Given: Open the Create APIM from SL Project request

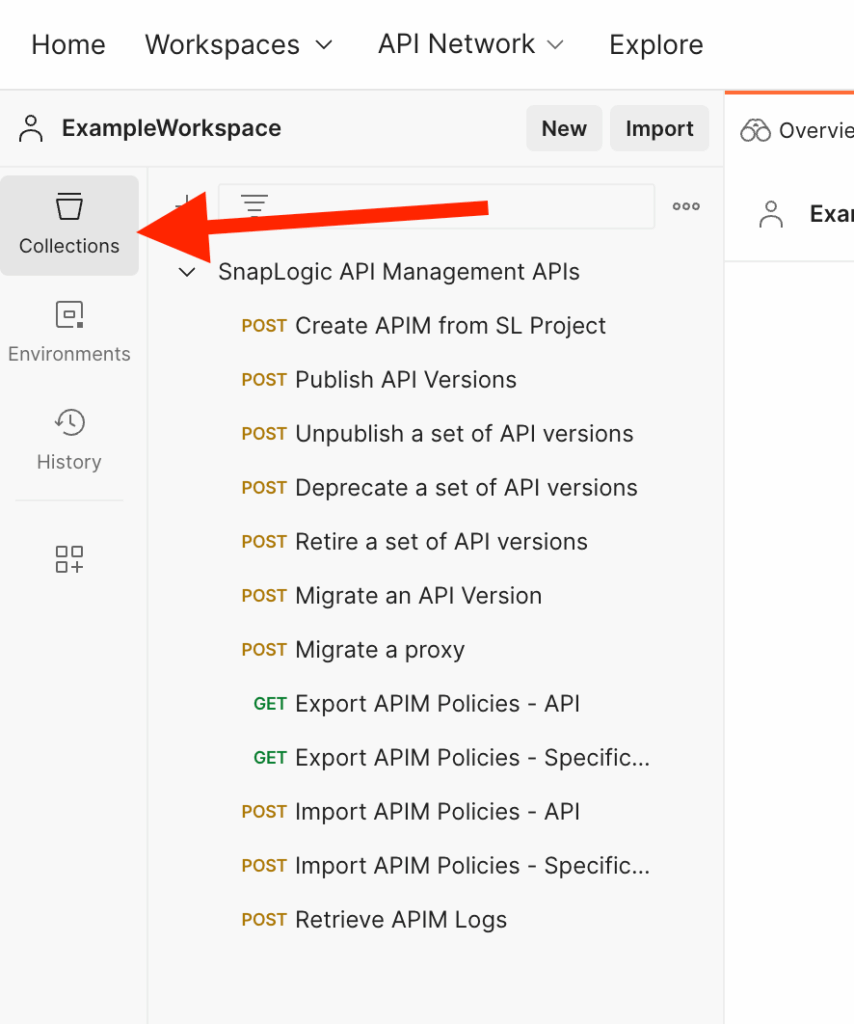Looking at the screenshot, I should (450, 326).
